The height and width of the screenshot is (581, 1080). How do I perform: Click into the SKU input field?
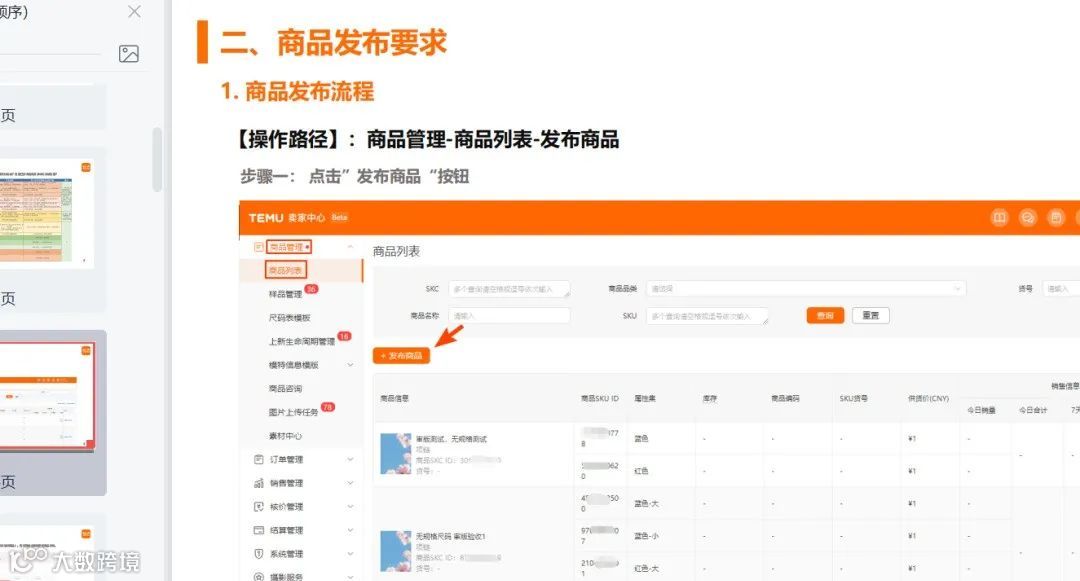coord(707,316)
